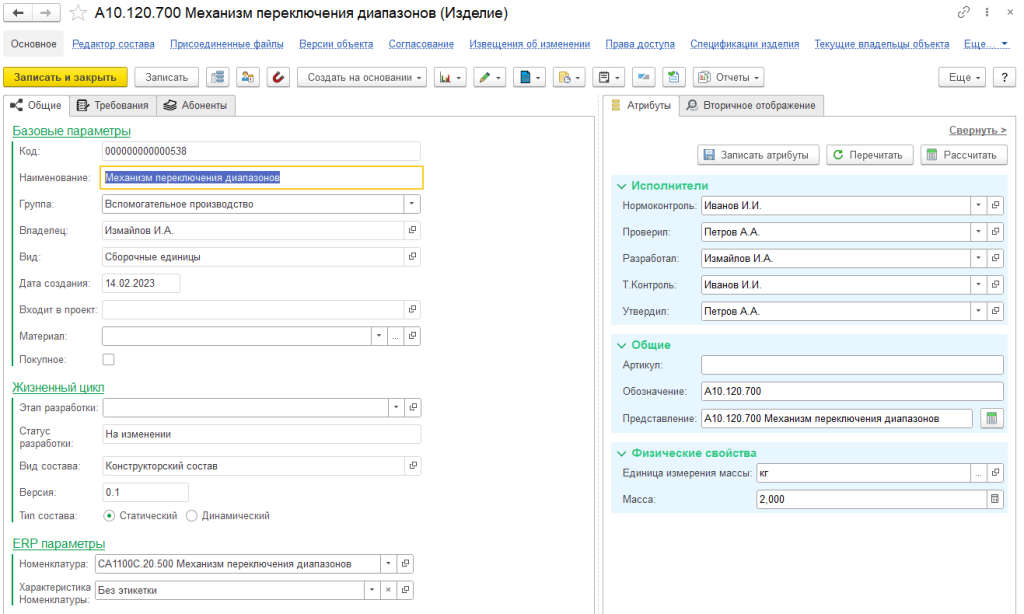This screenshot has width=1024, height=614.
Task: Click the favorites star next to title
Action: pos(77,14)
